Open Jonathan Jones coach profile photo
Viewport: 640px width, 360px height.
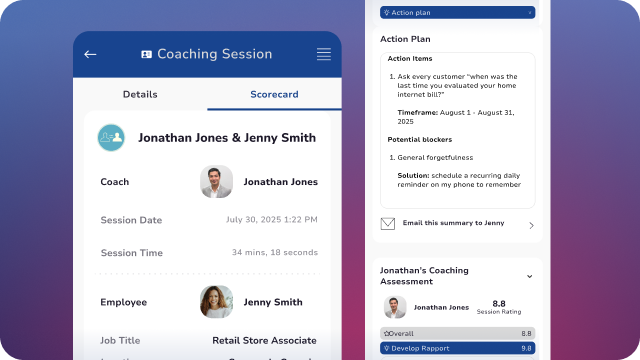[x=216, y=182]
